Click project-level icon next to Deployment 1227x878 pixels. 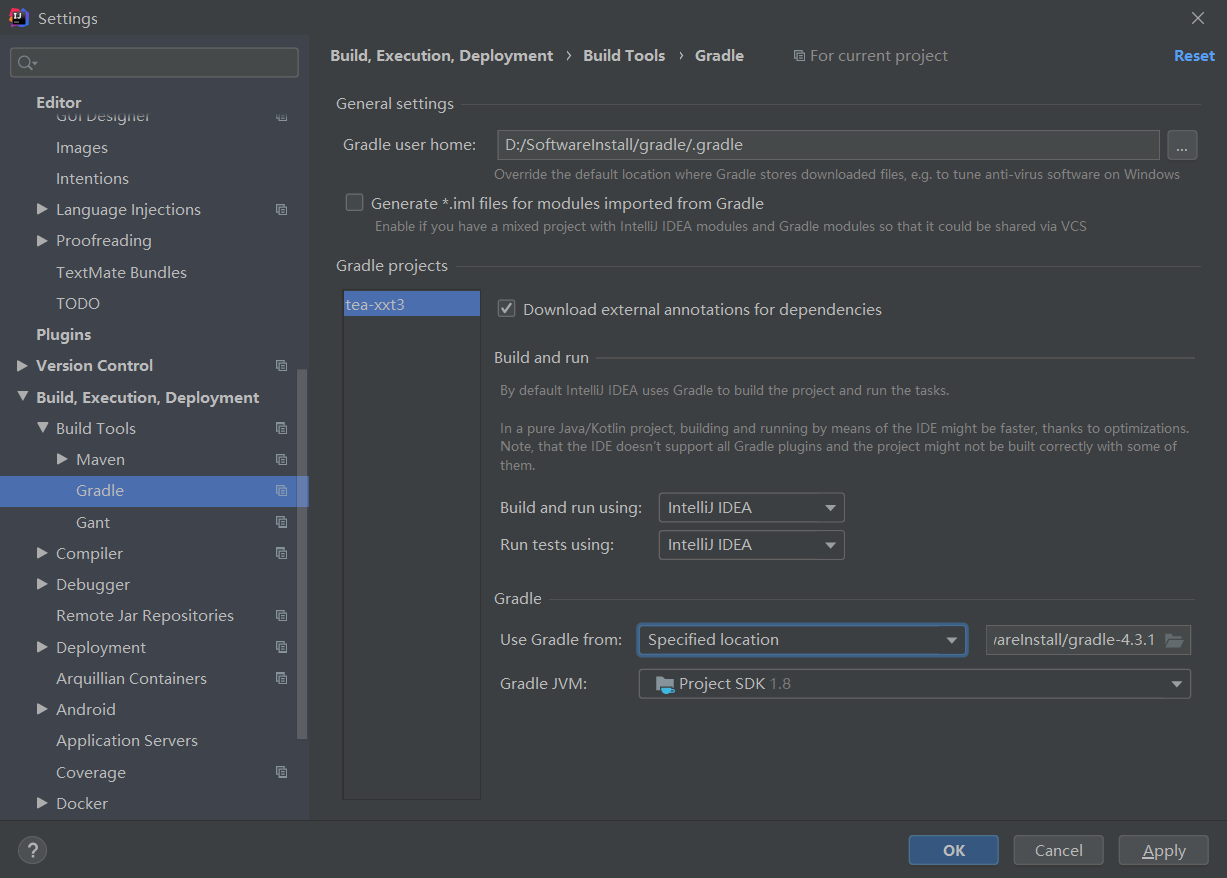pos(281,647)
